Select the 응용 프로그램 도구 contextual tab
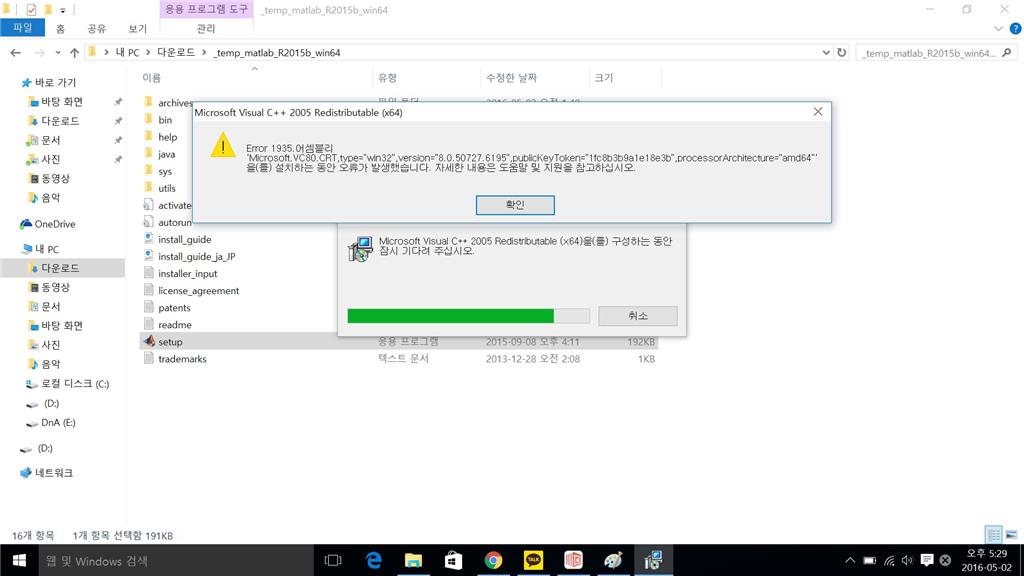This screenshot has width=1024, height=576. click(x=206, y=9)
